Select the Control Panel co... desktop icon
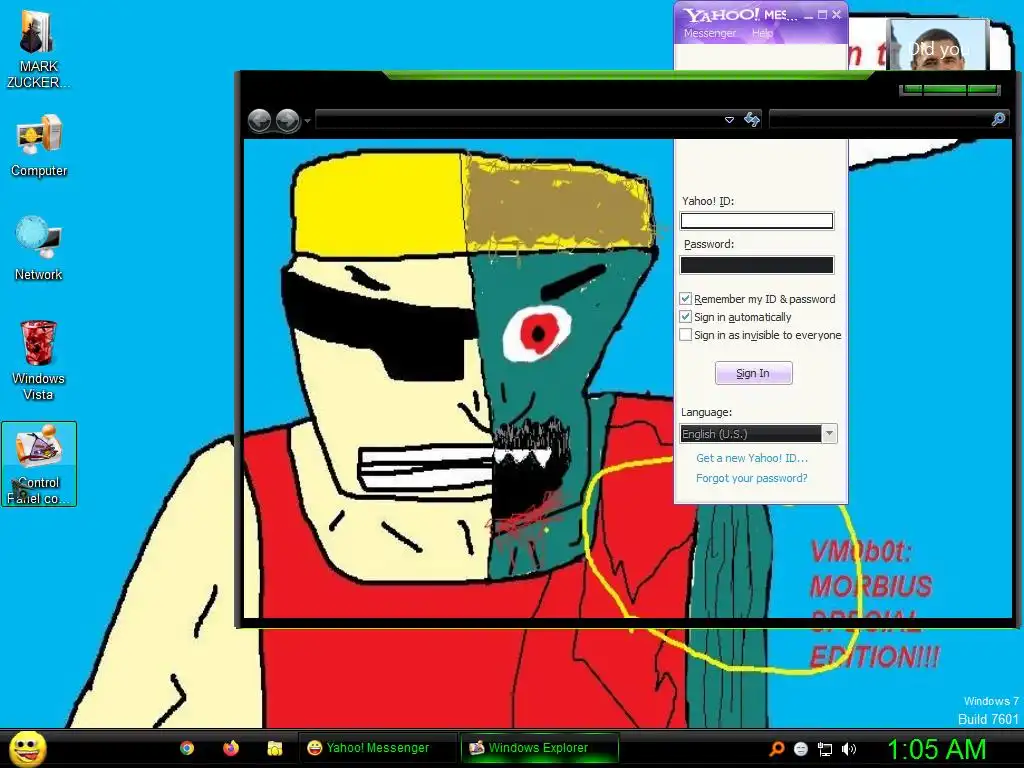The image size is (1024, 768). (39, 464)
